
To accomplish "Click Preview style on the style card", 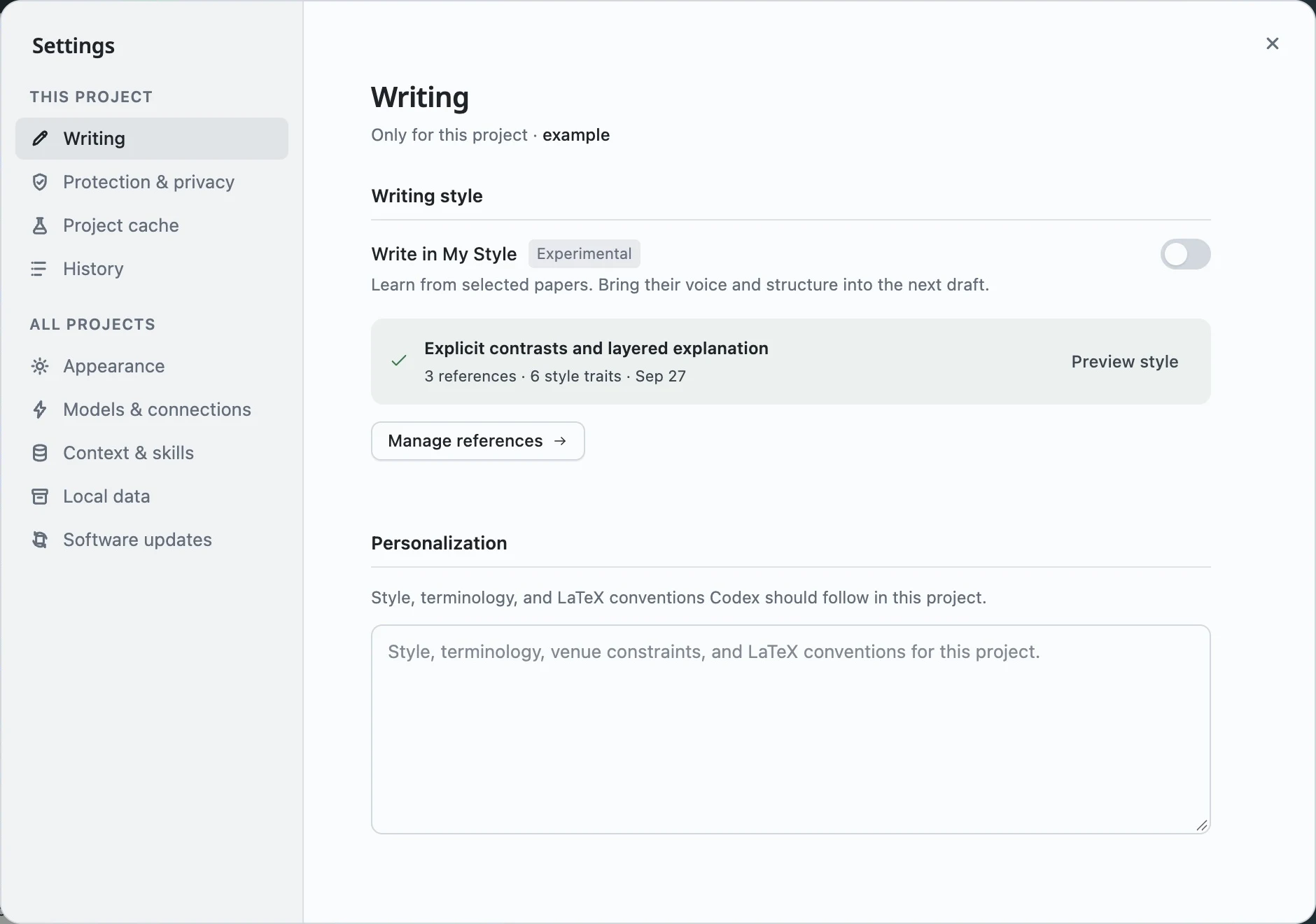I will [1125, 362].
